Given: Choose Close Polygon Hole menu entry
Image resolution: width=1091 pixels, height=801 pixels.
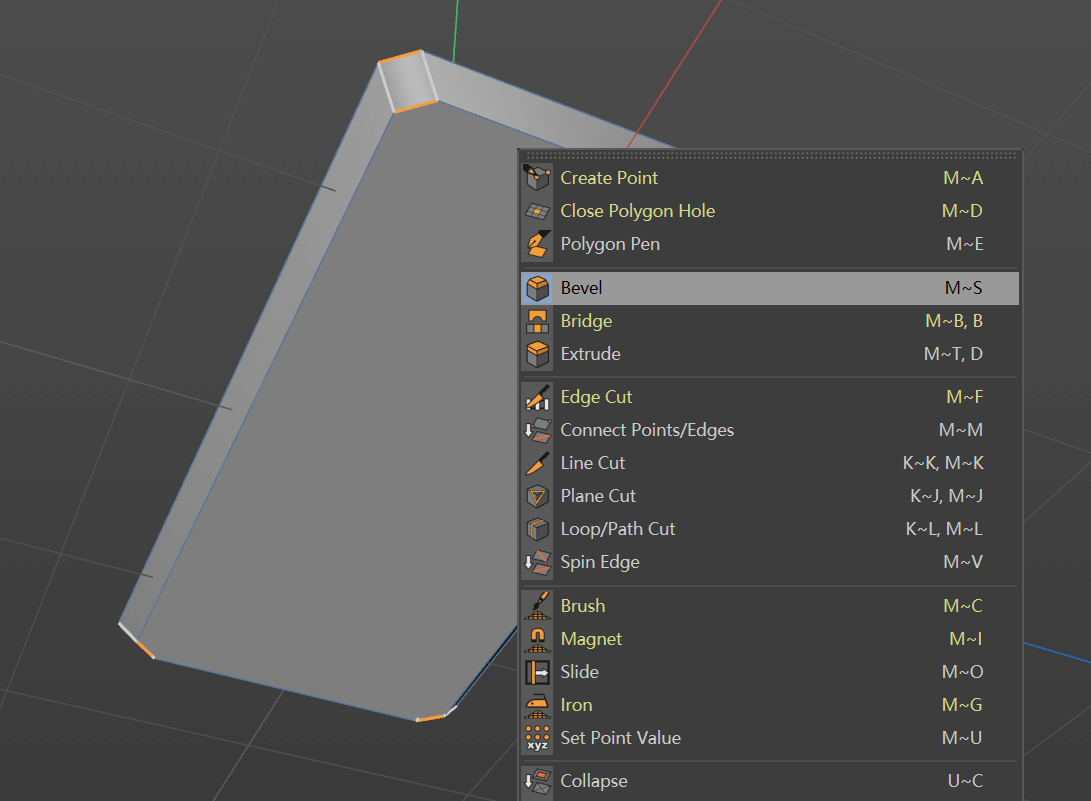Looking at the screenshot, I should tap(770, 211).
